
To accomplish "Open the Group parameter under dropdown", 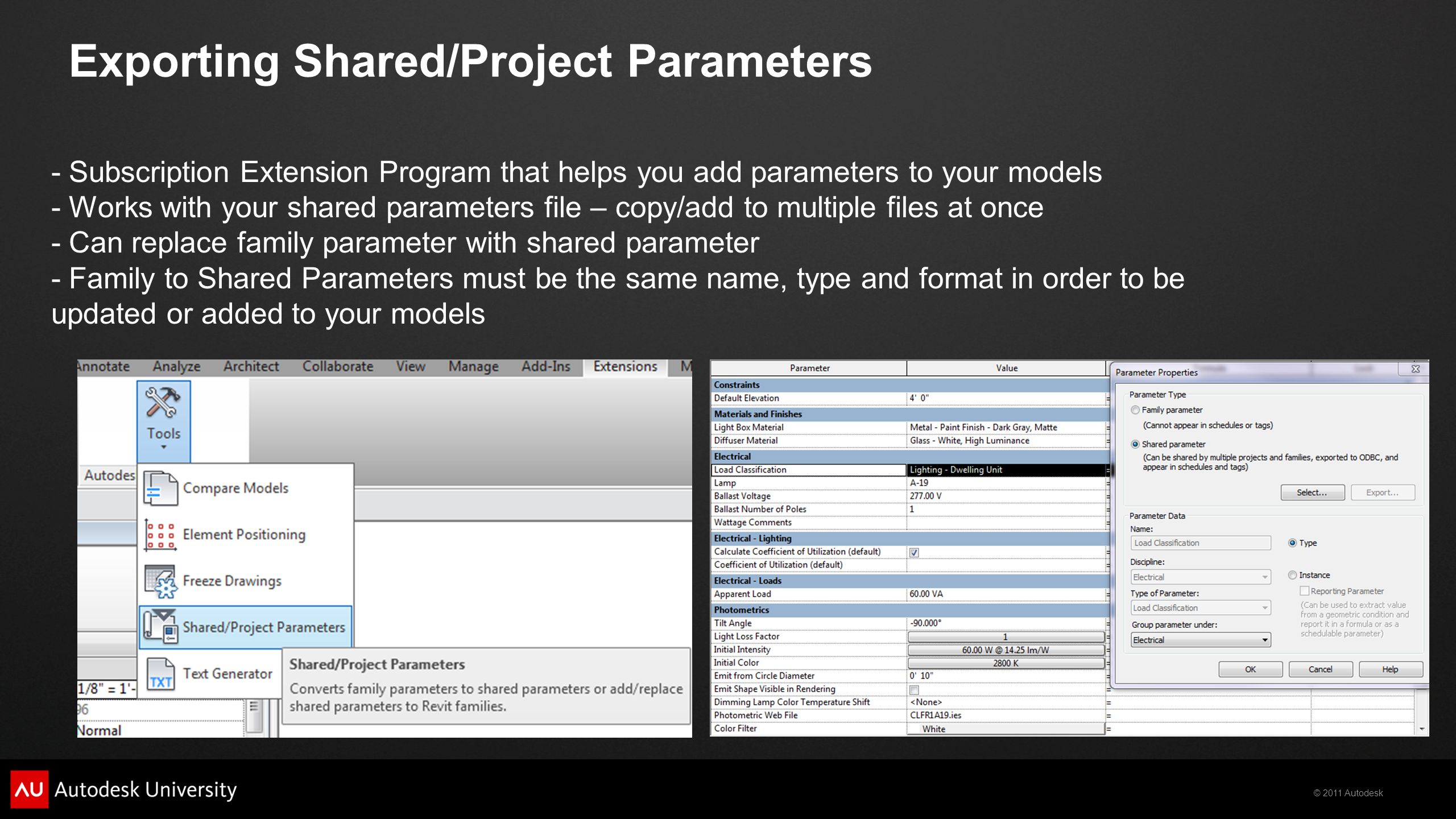I will pyautogui.click(x=1201, y=640).
